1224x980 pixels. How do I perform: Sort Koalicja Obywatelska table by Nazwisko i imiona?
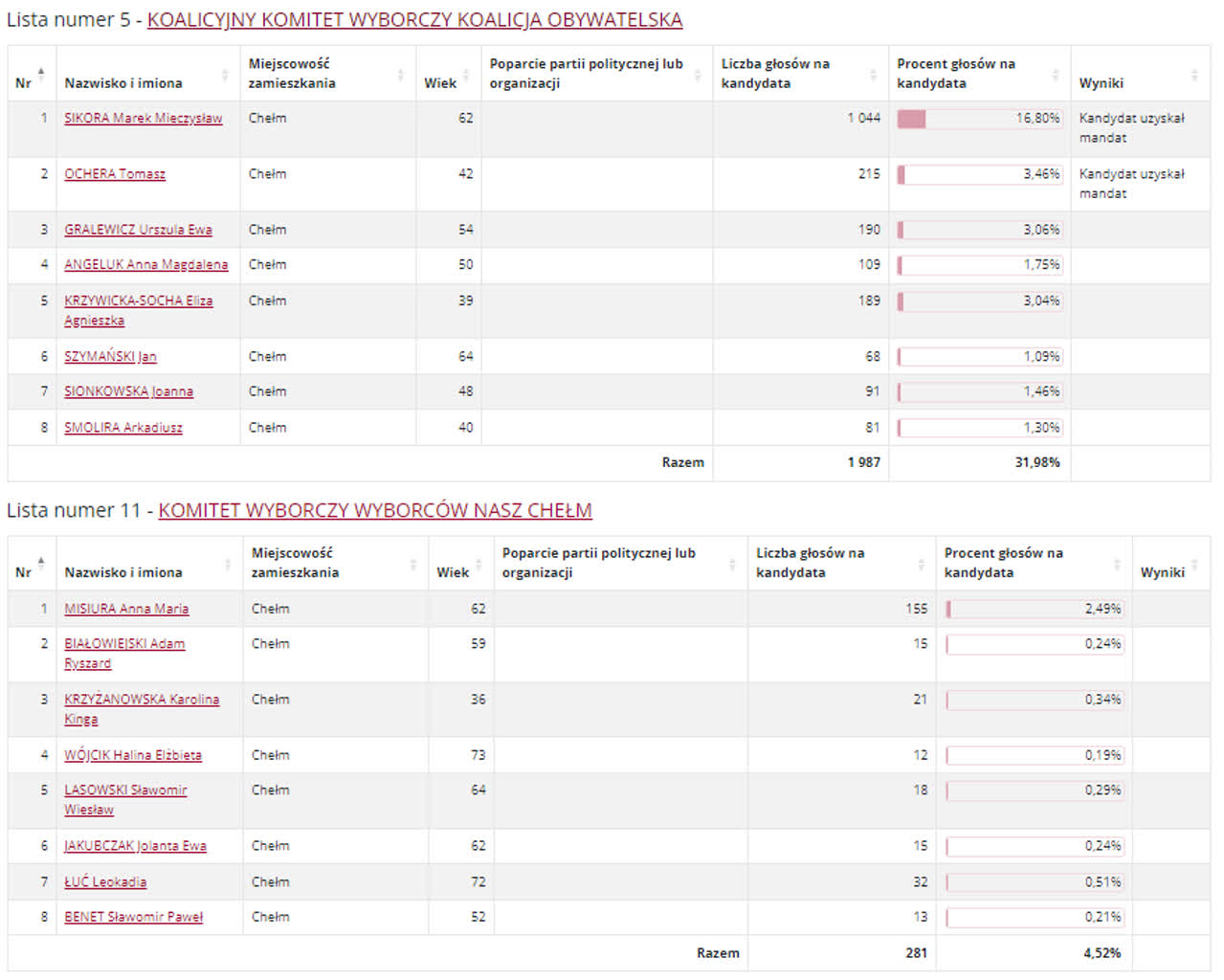coord(225,75)
